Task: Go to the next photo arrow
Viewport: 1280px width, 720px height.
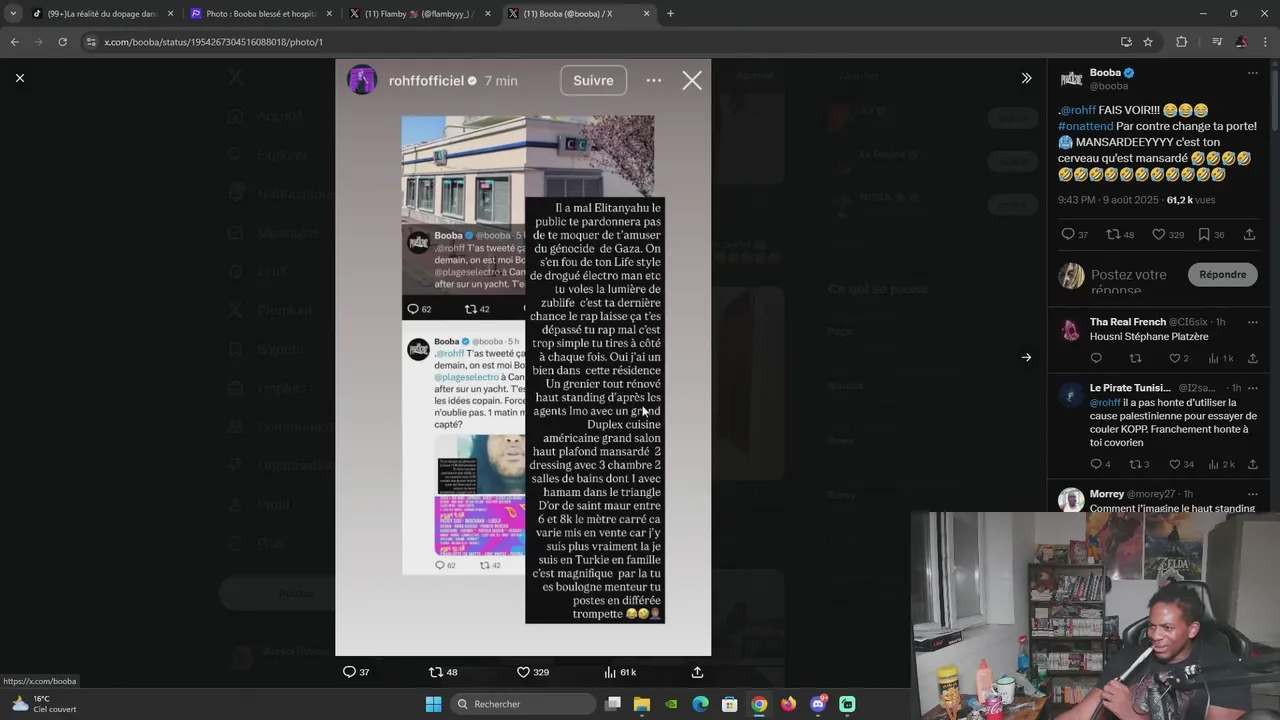Action: tap(1026, 357)
